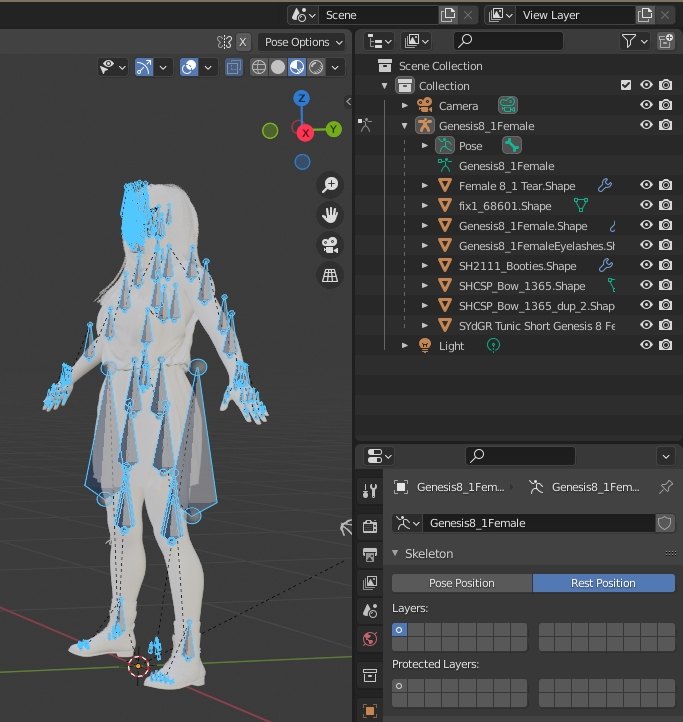
Task: Click the armature name field Genesis8_1Female
Action: coord(537,523)
